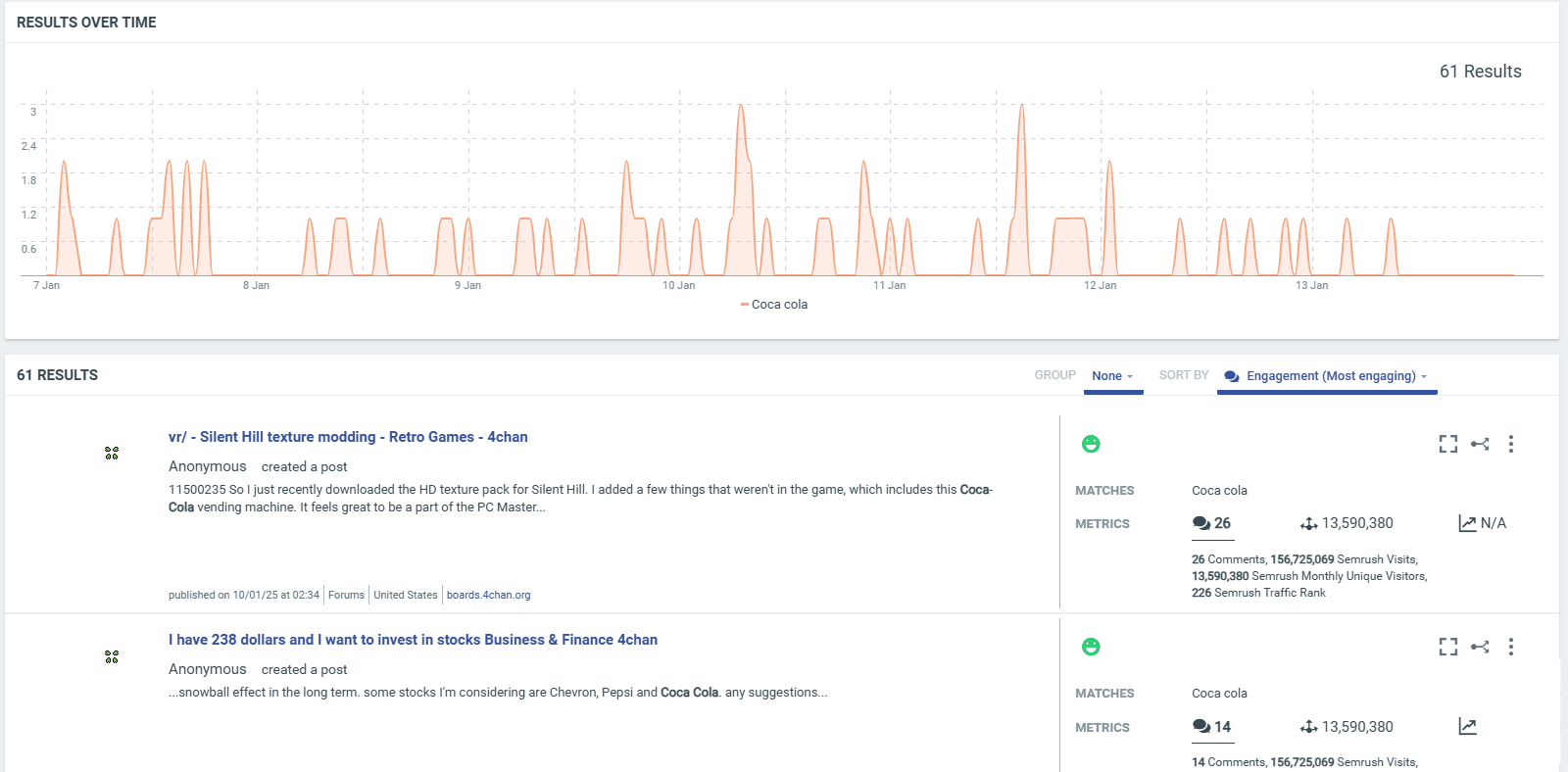1568x772 pixels.
Task: Open the Group None dropdown
Action: pos(1113,377)
